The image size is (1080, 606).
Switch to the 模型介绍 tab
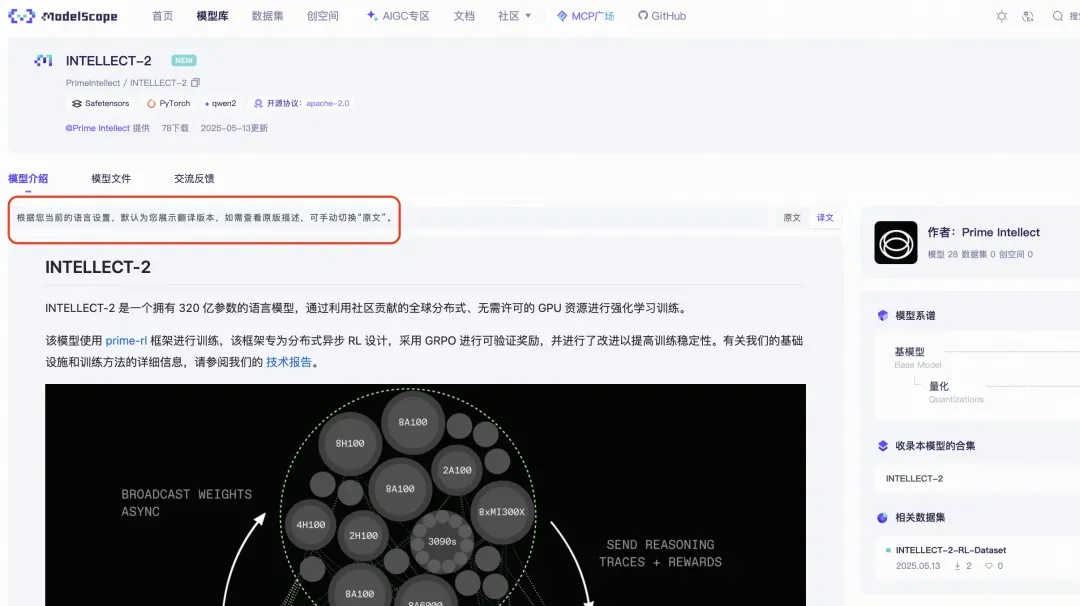pyautogui.click(x=28, y=178)
